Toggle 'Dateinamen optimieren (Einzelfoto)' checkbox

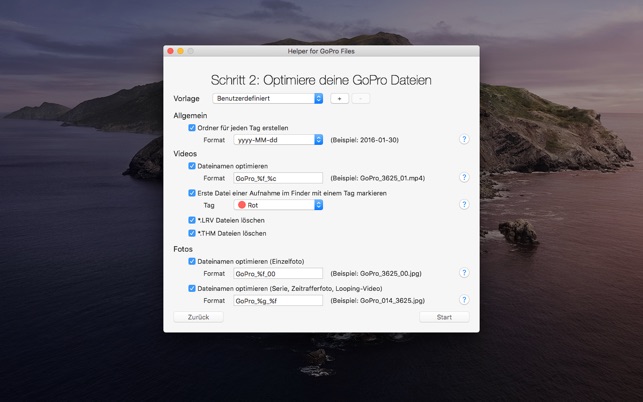[192, 261]
